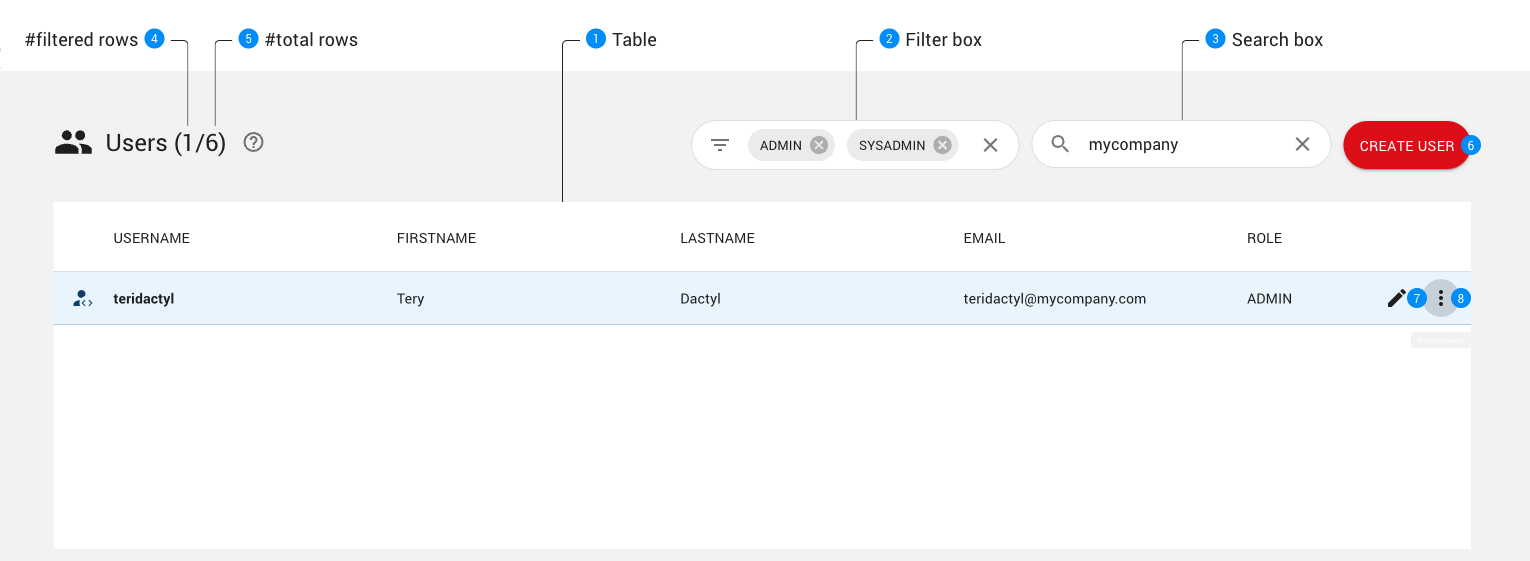
Task: Click the search magnifier icon
Action: pos(1060,144)
